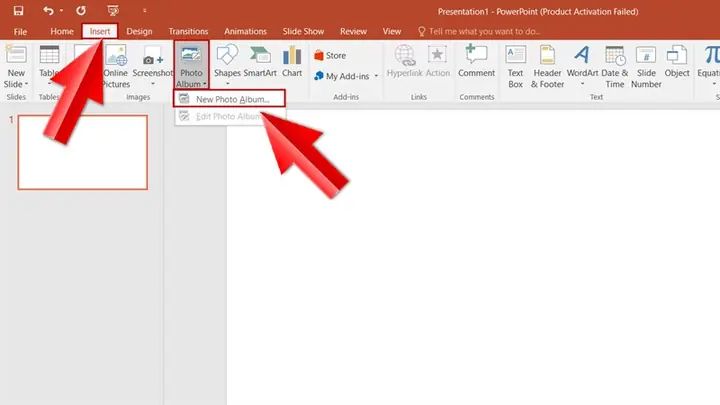
Task: Insert an embedded Object
Action: [677, 62]
